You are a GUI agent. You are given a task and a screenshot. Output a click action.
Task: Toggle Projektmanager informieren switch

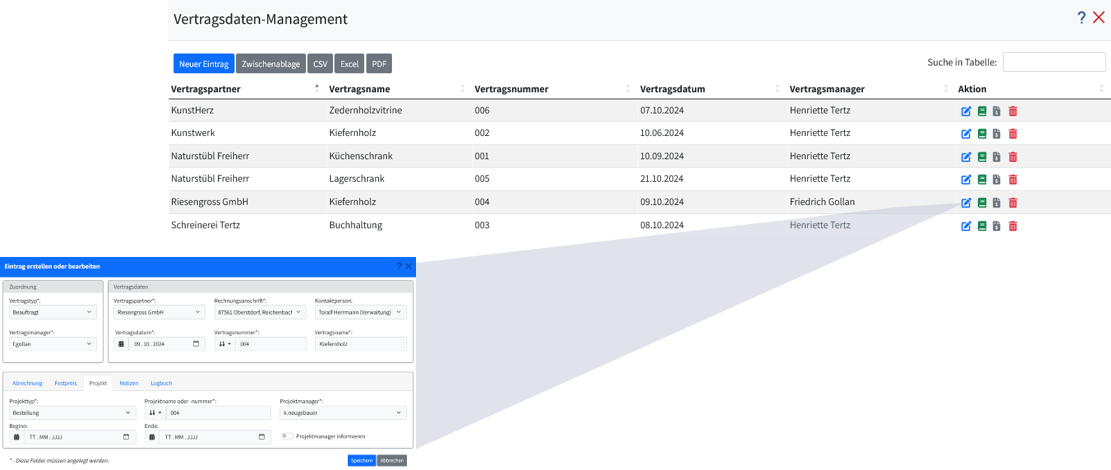287,436
